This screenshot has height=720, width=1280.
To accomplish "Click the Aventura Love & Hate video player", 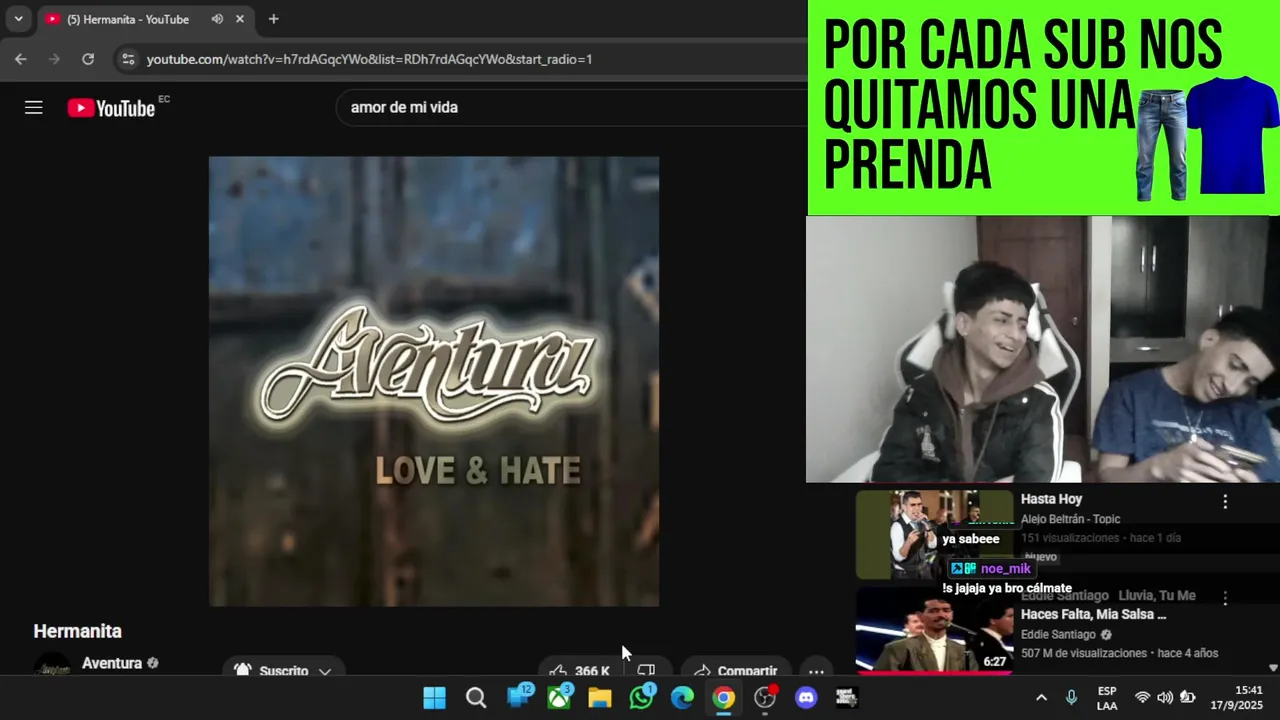I will pyautogui.click(x=434, y=381).
